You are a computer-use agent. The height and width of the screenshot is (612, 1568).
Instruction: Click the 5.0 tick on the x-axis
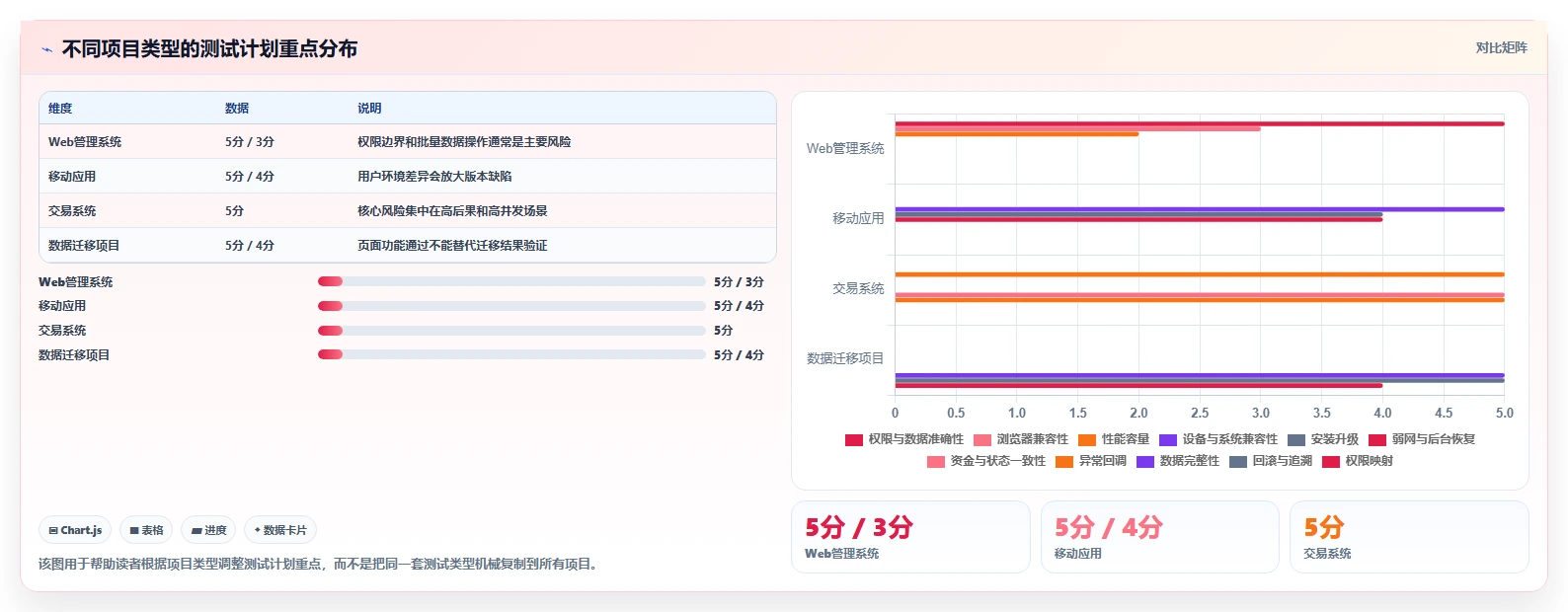click(x=1504, y=413)
